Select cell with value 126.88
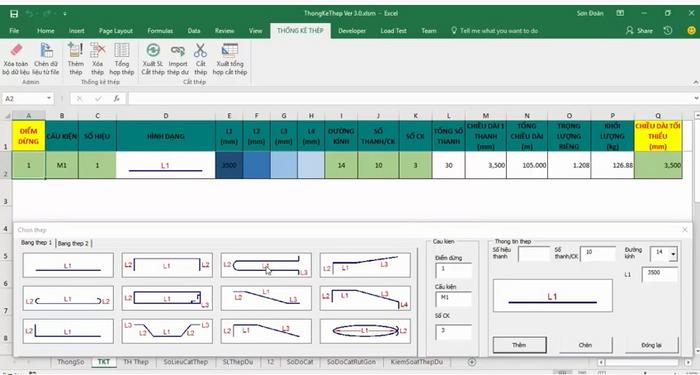The width and height of the screenshot is (700, 375). [612, 165]
